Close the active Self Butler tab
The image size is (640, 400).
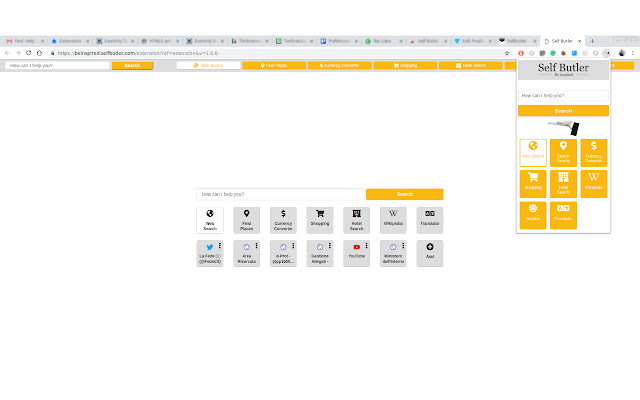pyautogui.click(x=579, y=41)
